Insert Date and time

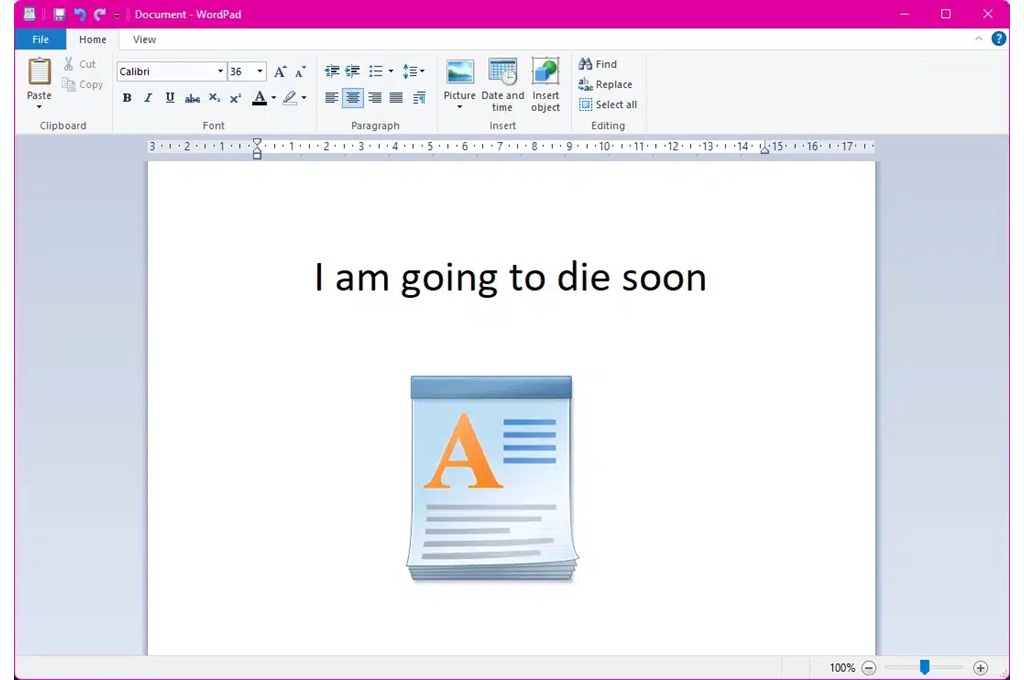pyautogui.click(x=502, y=85)
